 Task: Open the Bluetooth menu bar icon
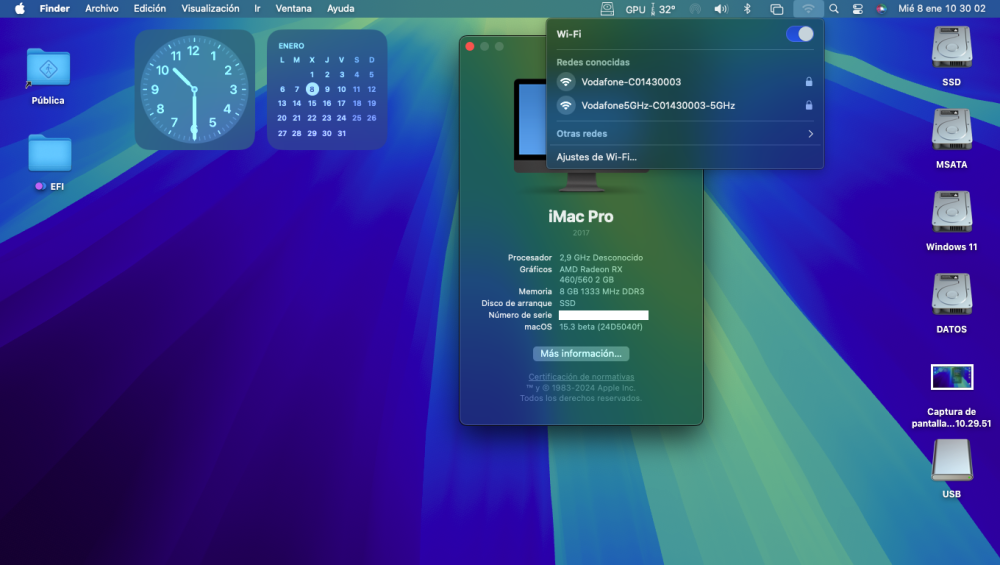[747, 9]
